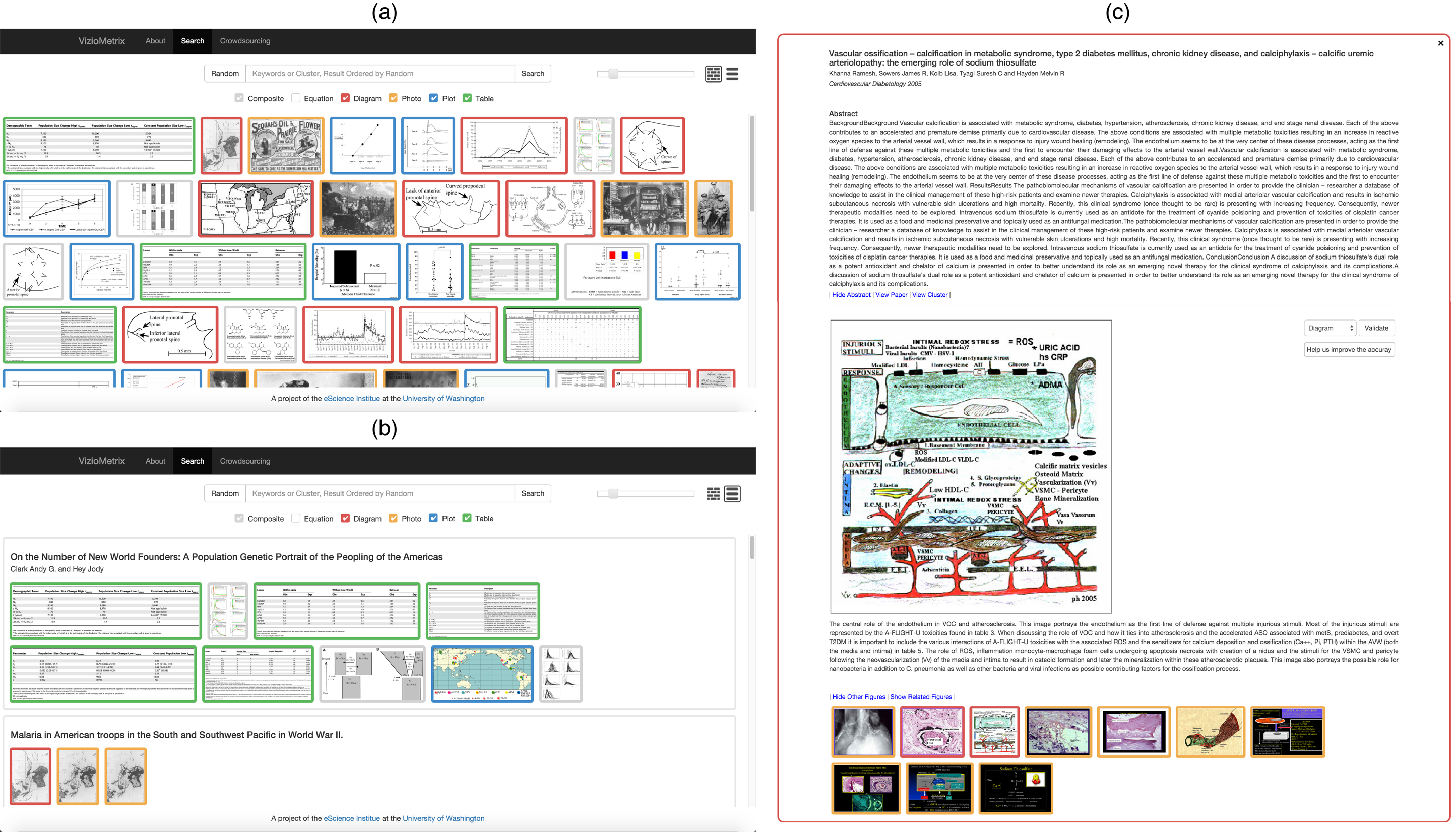Screen dimensions: 1456x832
Task: Open Sodium Thiosulfate figure thumbnail in panel (c)
Action: click(x=1016, y=789)
